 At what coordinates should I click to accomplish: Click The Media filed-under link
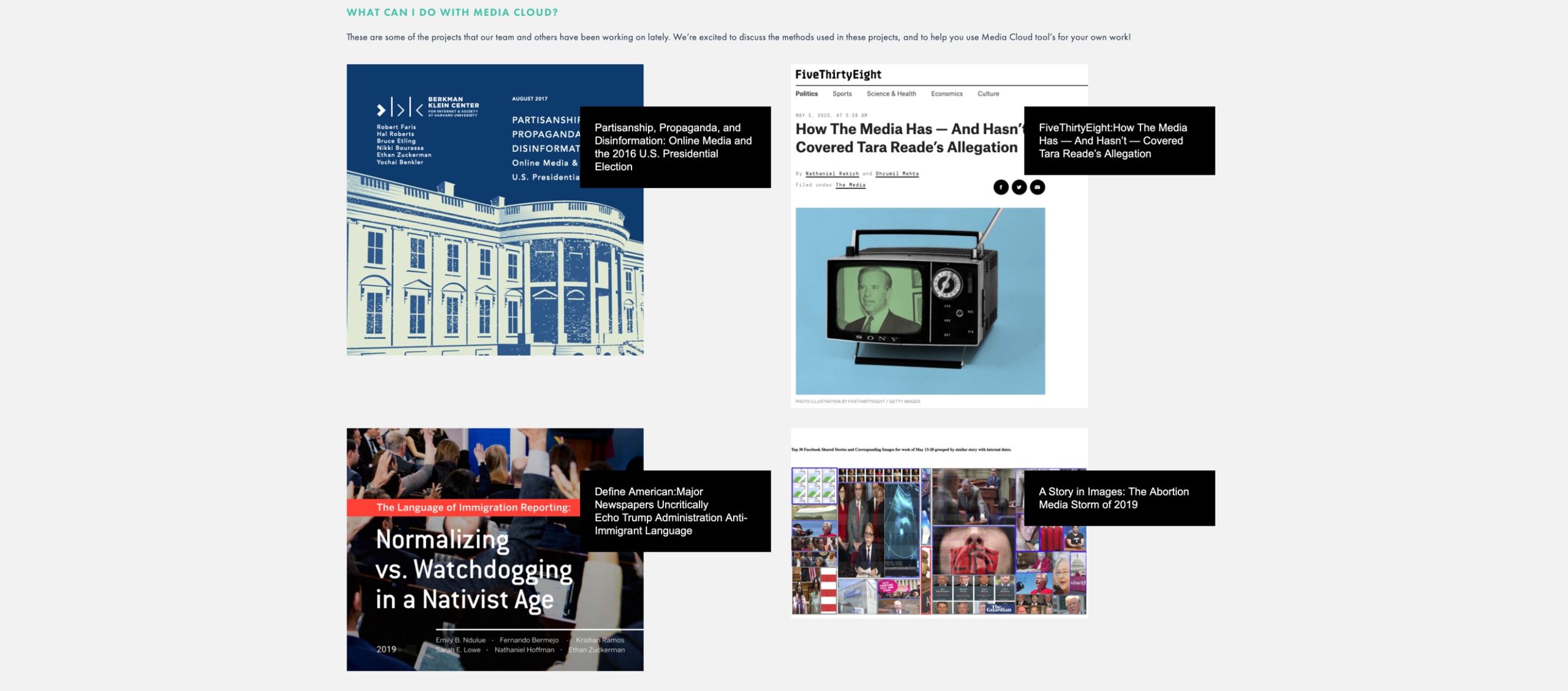(x=850, y=185)
